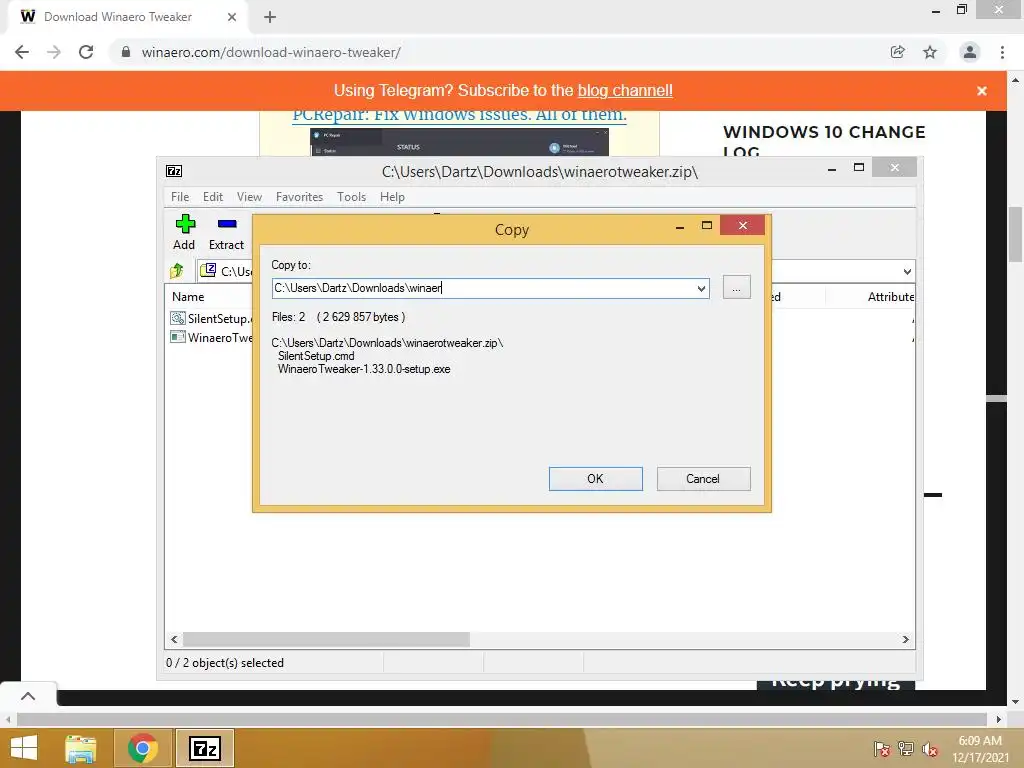Click the PCRepair screenshot thumbnail

(x=459, y=142)
